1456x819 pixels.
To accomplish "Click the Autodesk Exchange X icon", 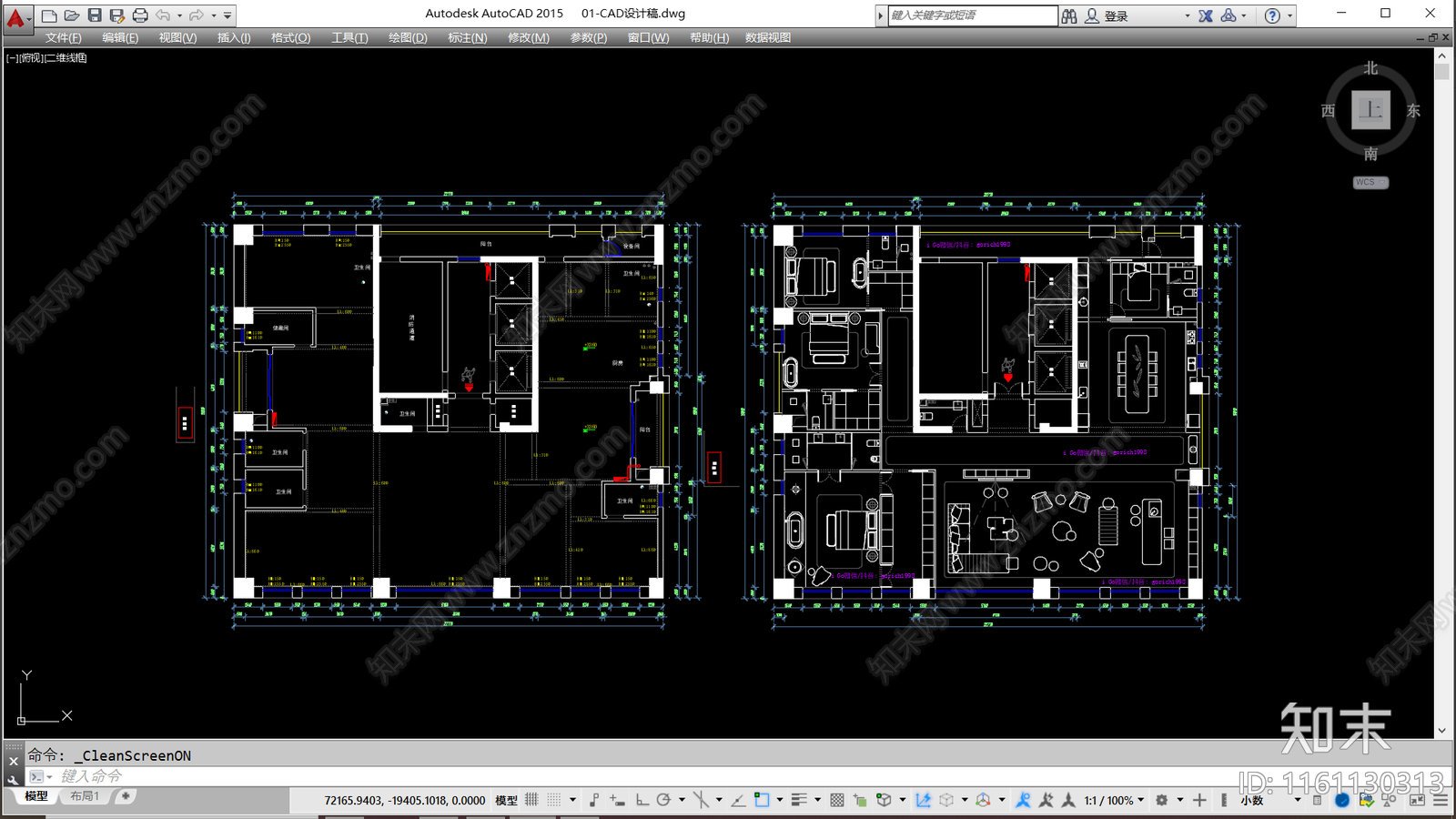I will [x=1206, y=15].
